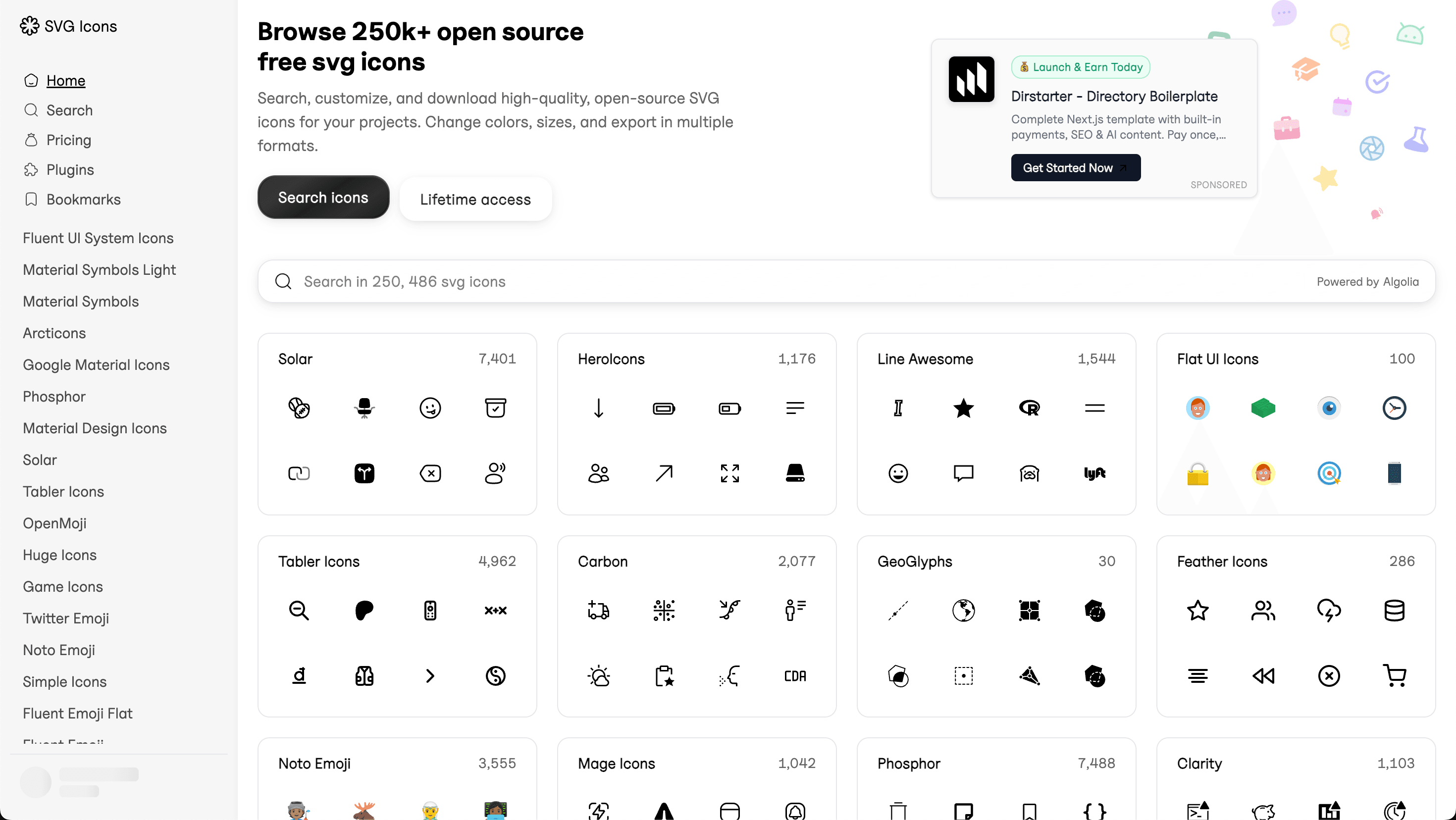The image size is (1456, 820).
Task: Choose the backspace delete icon in Solar
Action: 430,473
